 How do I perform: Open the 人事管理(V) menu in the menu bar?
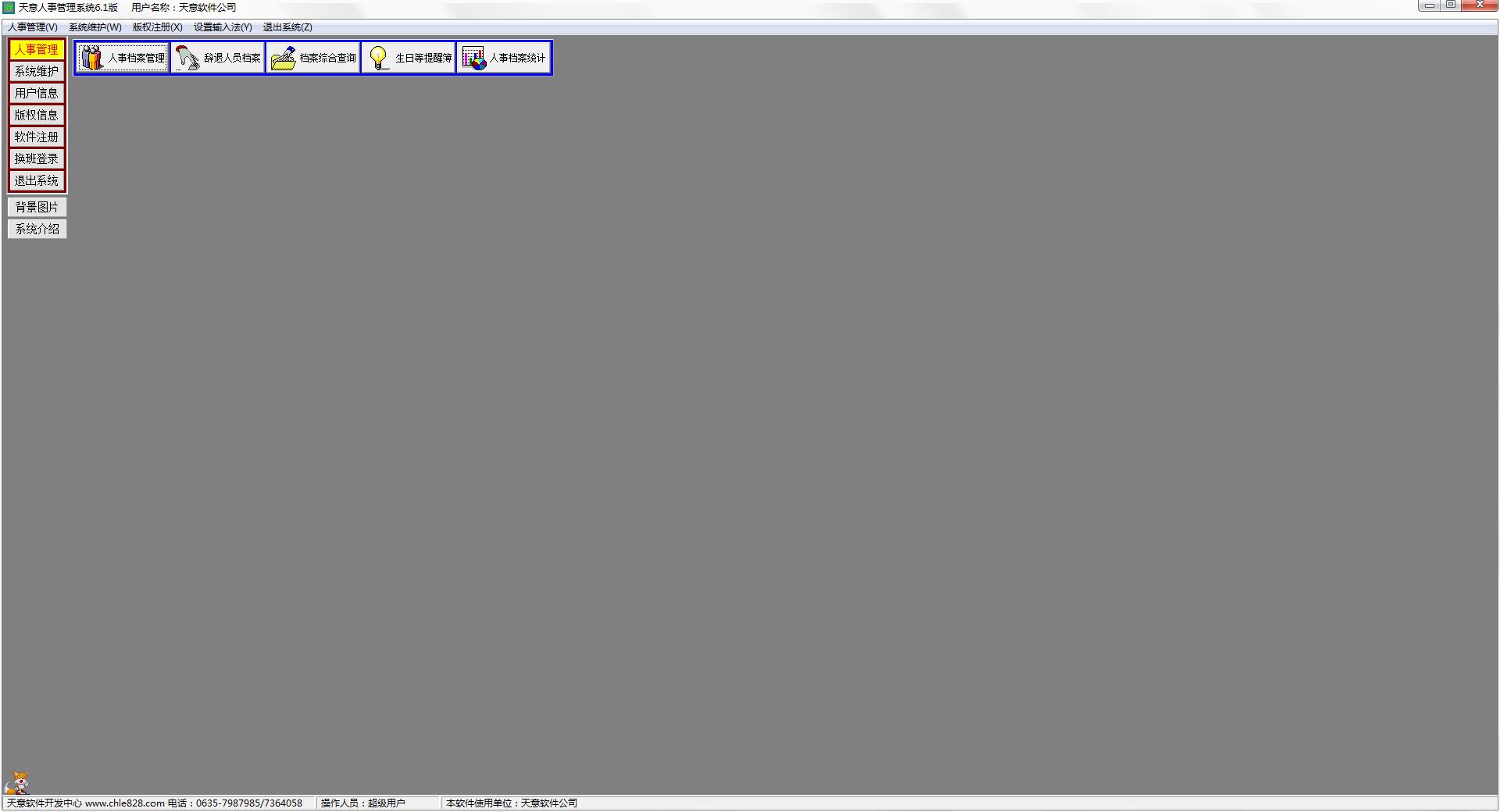point(33,27)
